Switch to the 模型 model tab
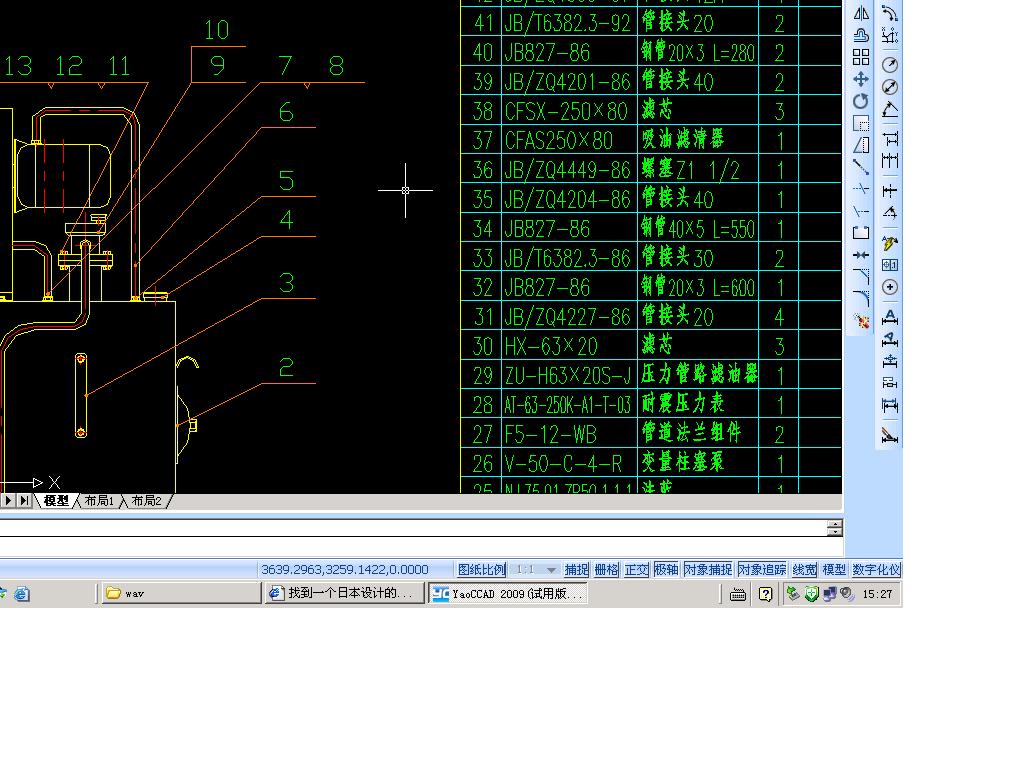This screenshot has height=768, width=1024. tap(56, 501)
